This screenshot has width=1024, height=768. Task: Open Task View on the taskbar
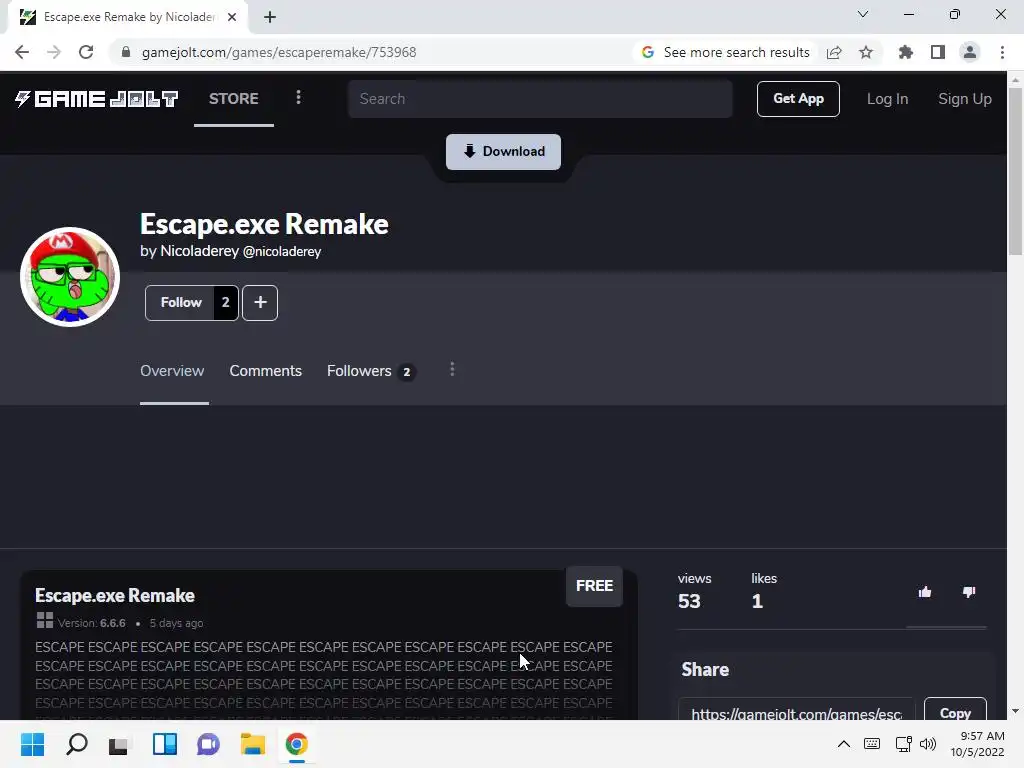120,744
